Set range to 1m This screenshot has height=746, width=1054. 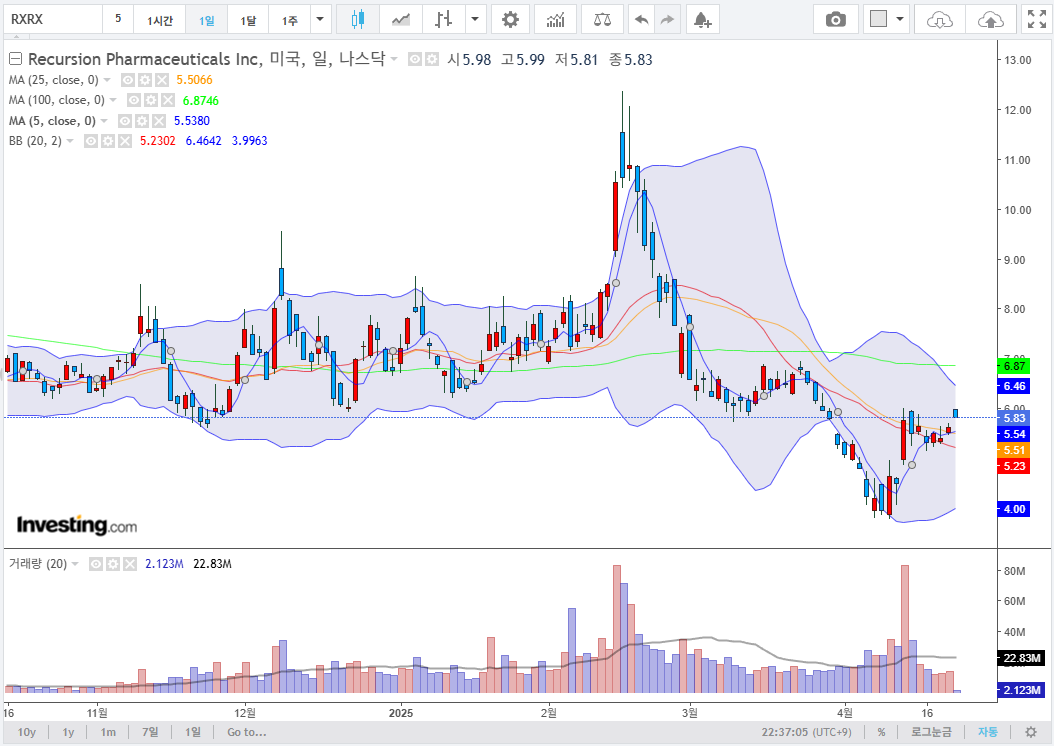(108, 732)
